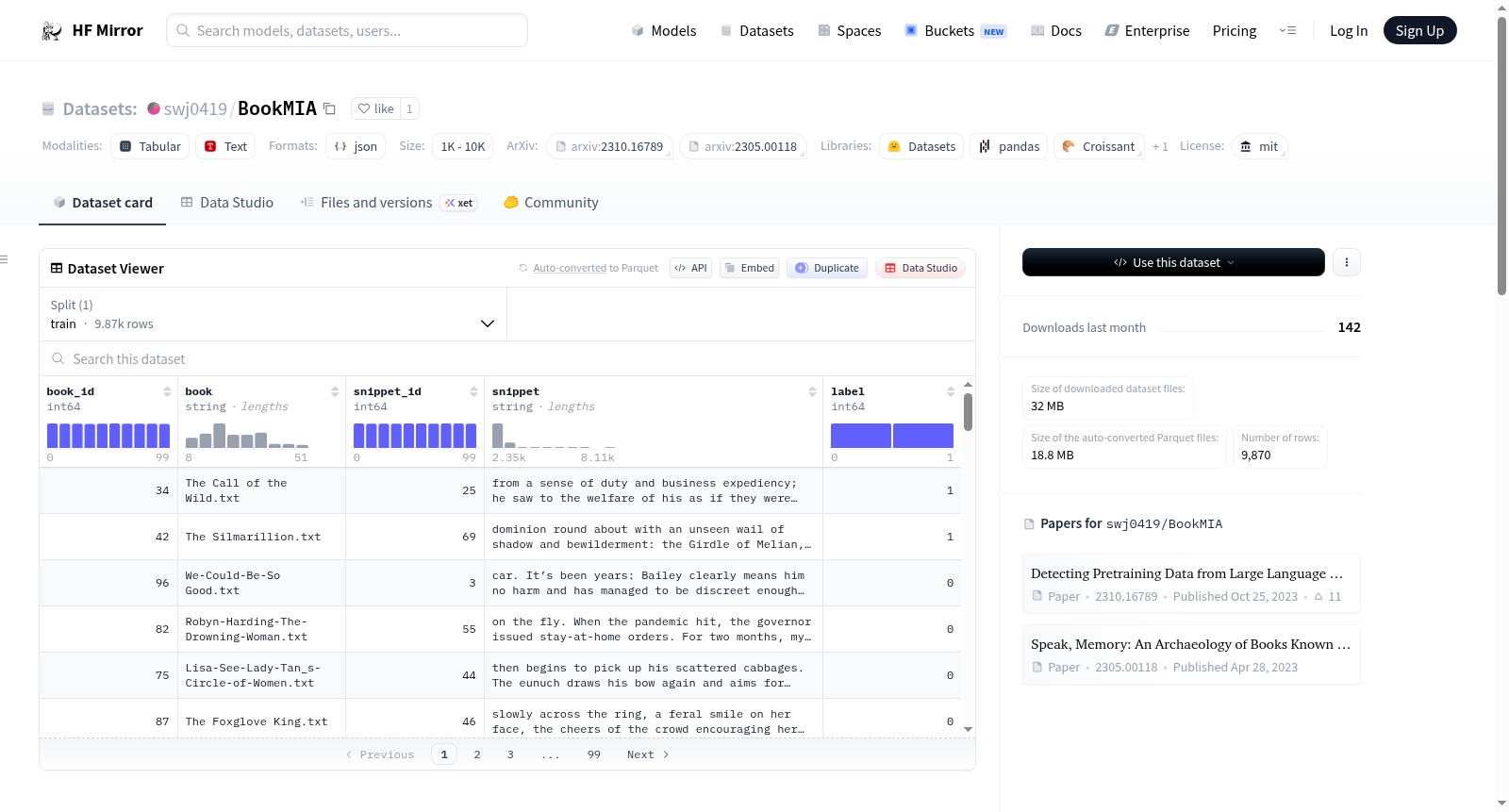Open the Speak, Memory paper card
This screenshot has width=1509, height=812.
coord(1191,655)
